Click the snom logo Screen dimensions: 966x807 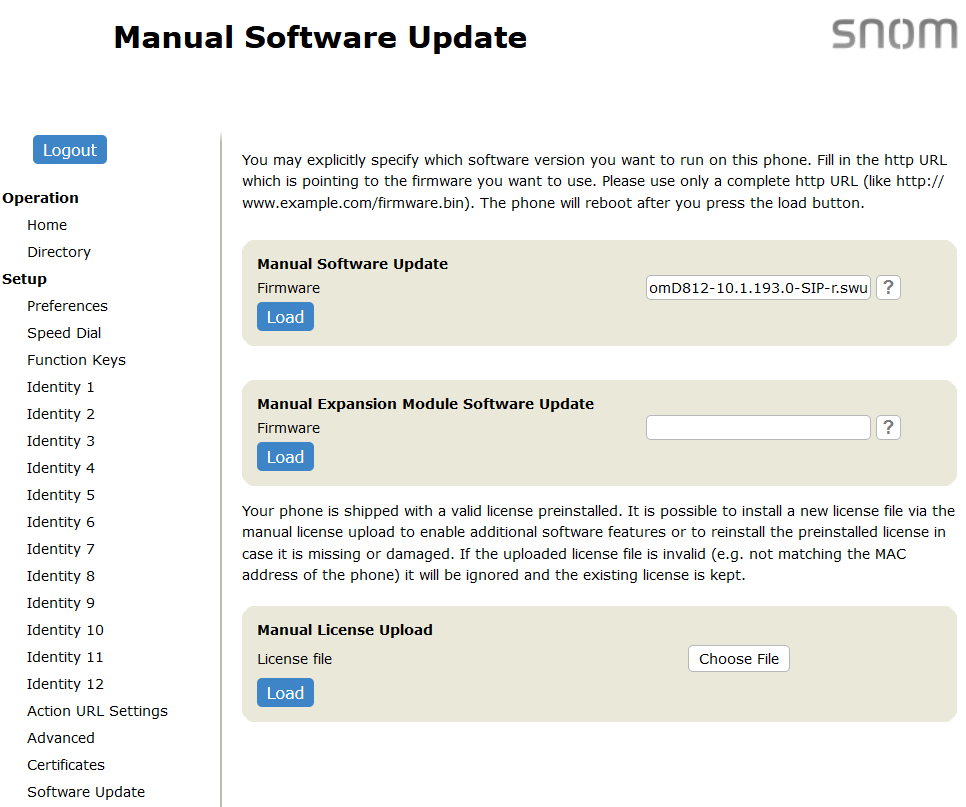pyautogui.click(x=894, y=34)
